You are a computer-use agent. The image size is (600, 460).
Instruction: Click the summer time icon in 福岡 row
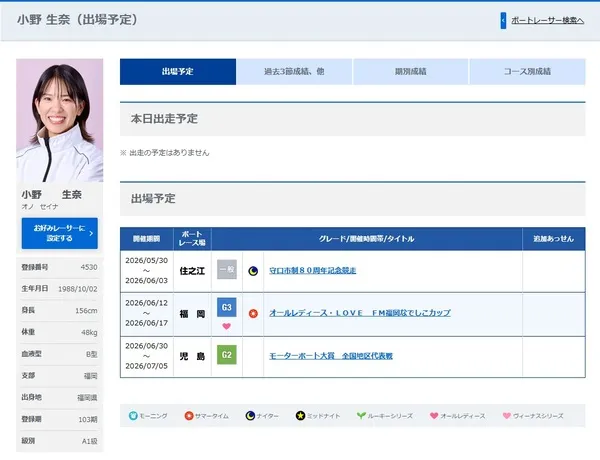coord(253,314)
